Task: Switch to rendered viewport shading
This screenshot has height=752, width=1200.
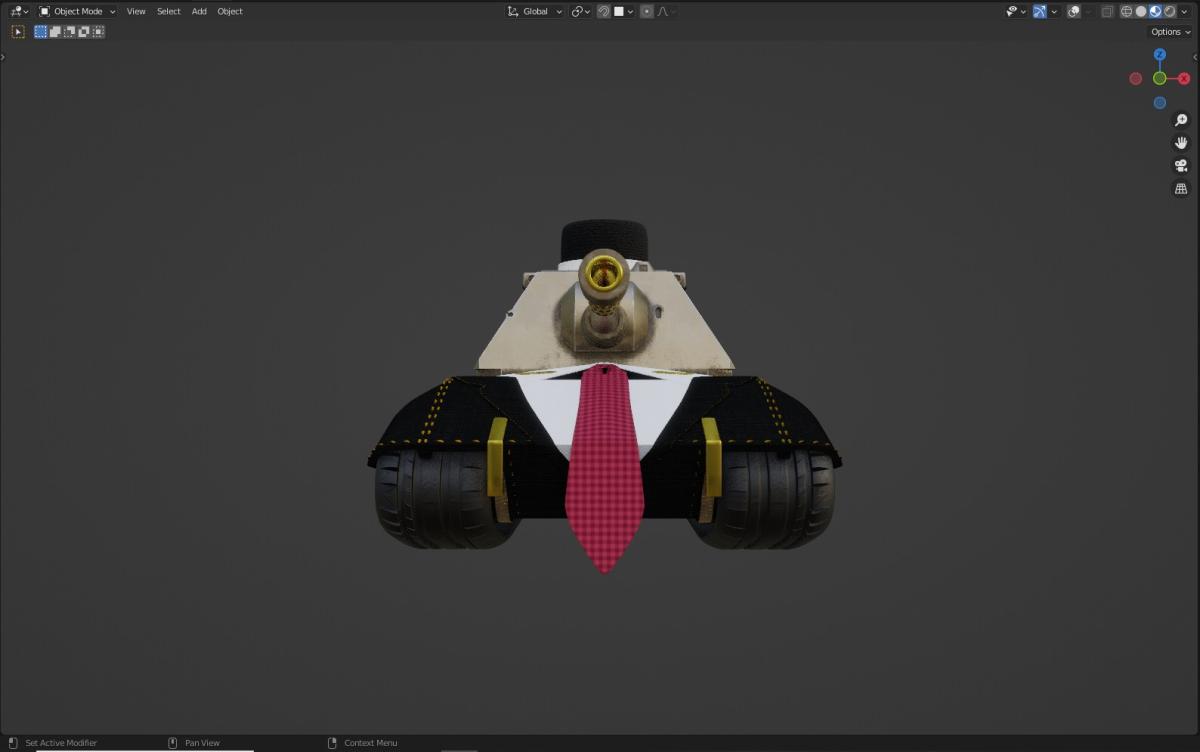Action: [1169, 11]
